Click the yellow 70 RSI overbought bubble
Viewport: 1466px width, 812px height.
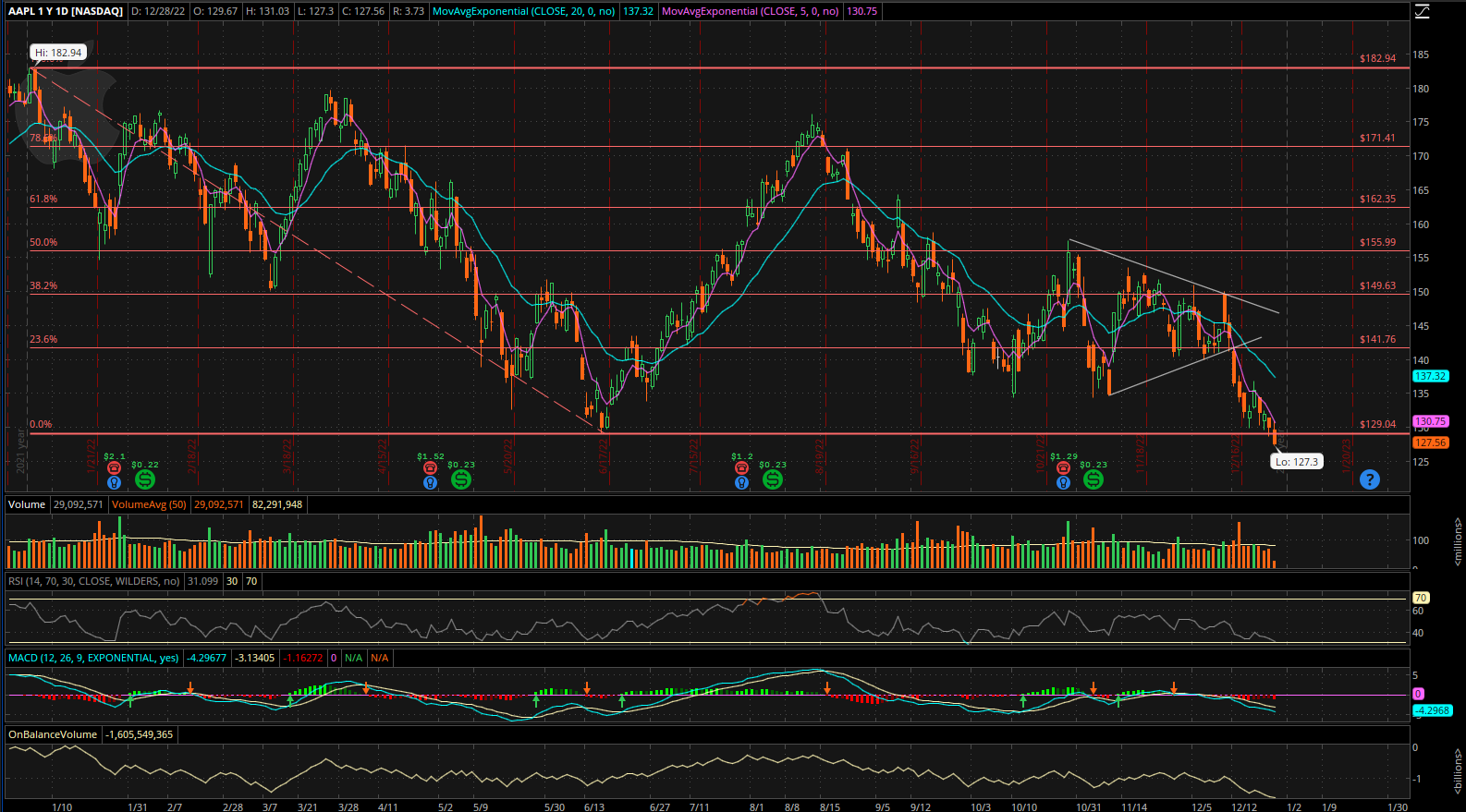1421,598
